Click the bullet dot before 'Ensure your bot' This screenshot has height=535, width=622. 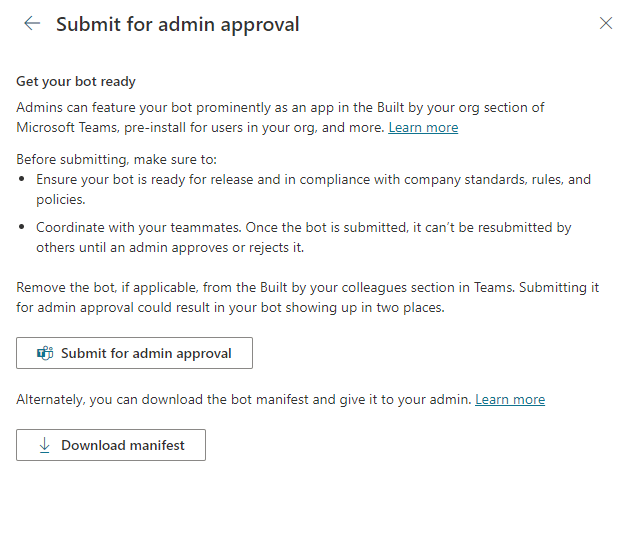(24, 180)
